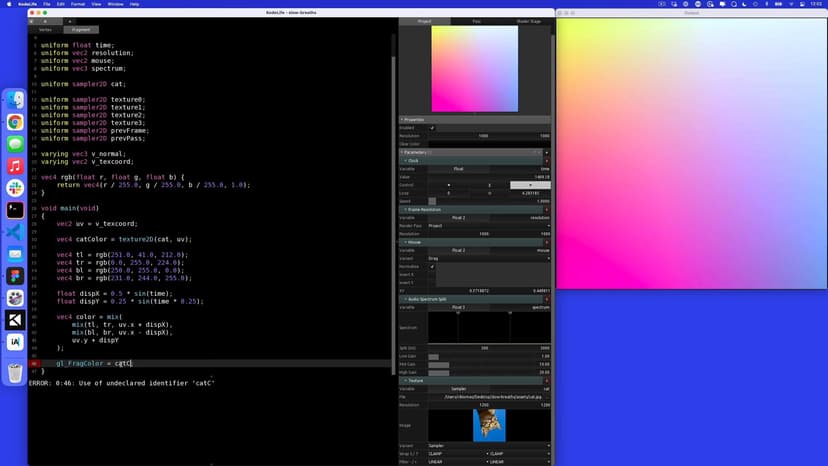
Task: Switch to the Vertex shader tab
Action: 45,30
